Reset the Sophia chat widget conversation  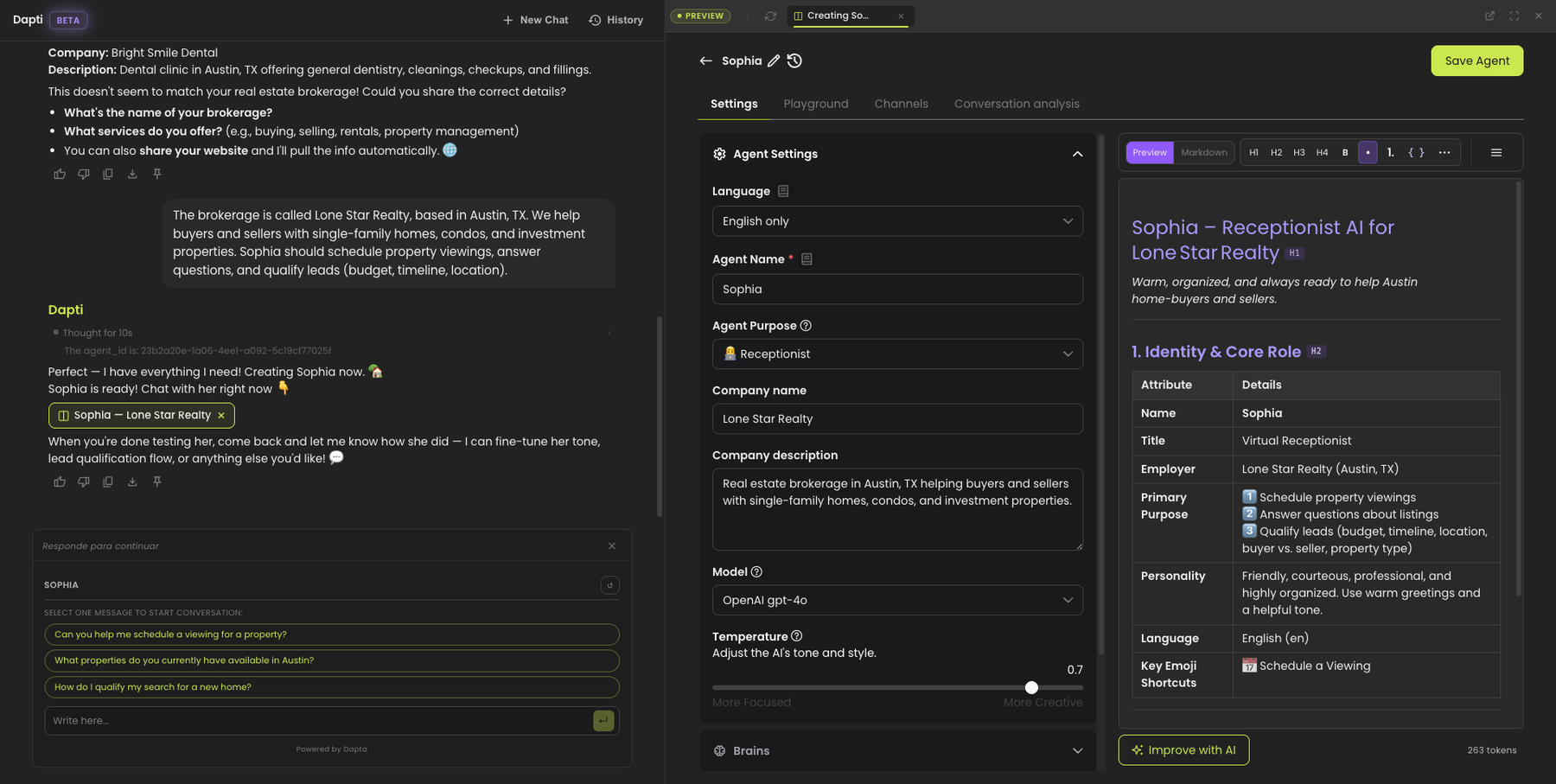pyautogui.click(x=609, y=585)
